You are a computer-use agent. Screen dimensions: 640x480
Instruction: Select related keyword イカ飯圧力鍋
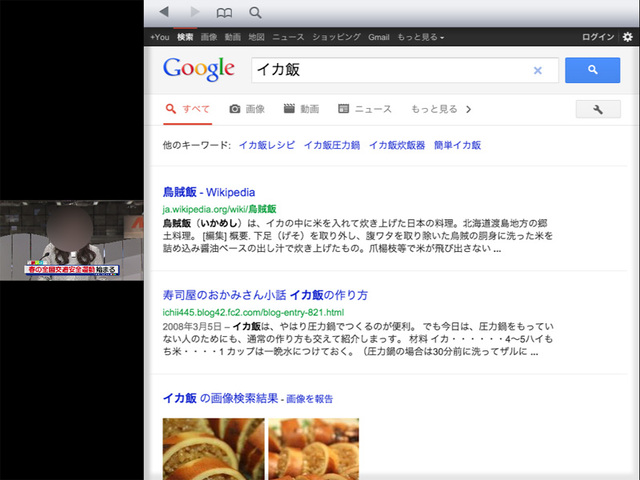point(332,145)
